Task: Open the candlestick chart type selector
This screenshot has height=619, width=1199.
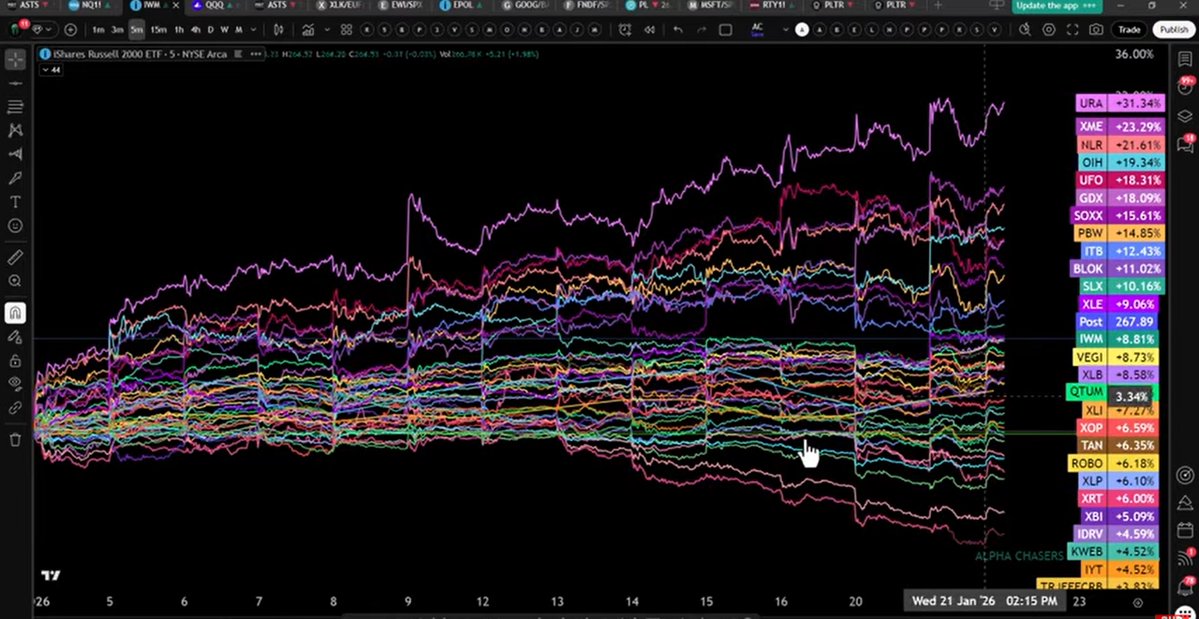Action: (278, 30)
